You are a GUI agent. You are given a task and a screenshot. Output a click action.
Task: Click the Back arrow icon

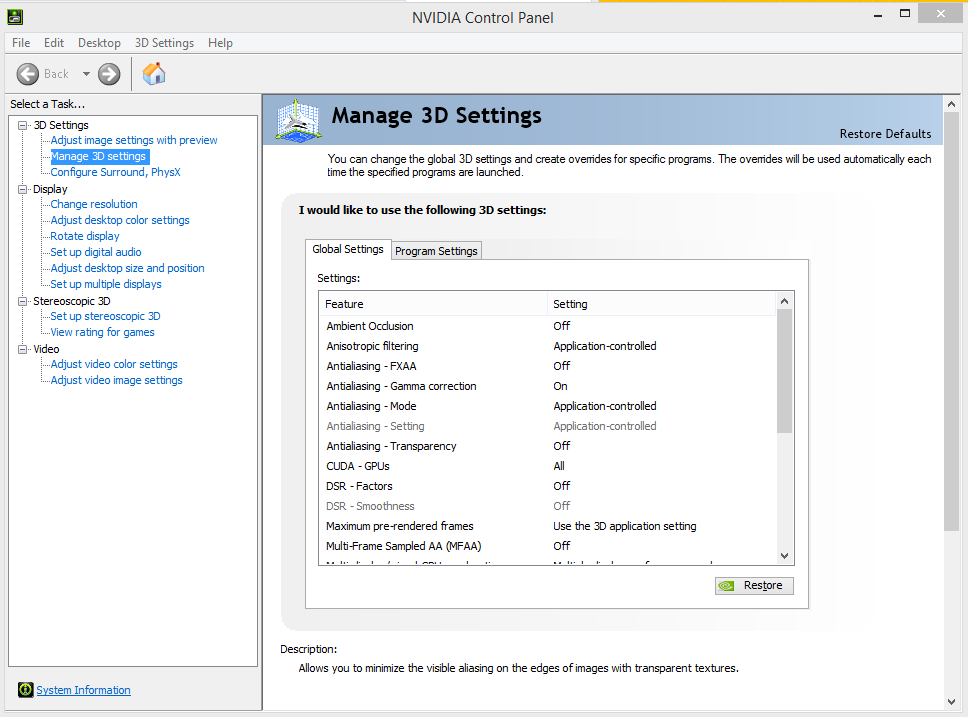[x=27, y=74]
